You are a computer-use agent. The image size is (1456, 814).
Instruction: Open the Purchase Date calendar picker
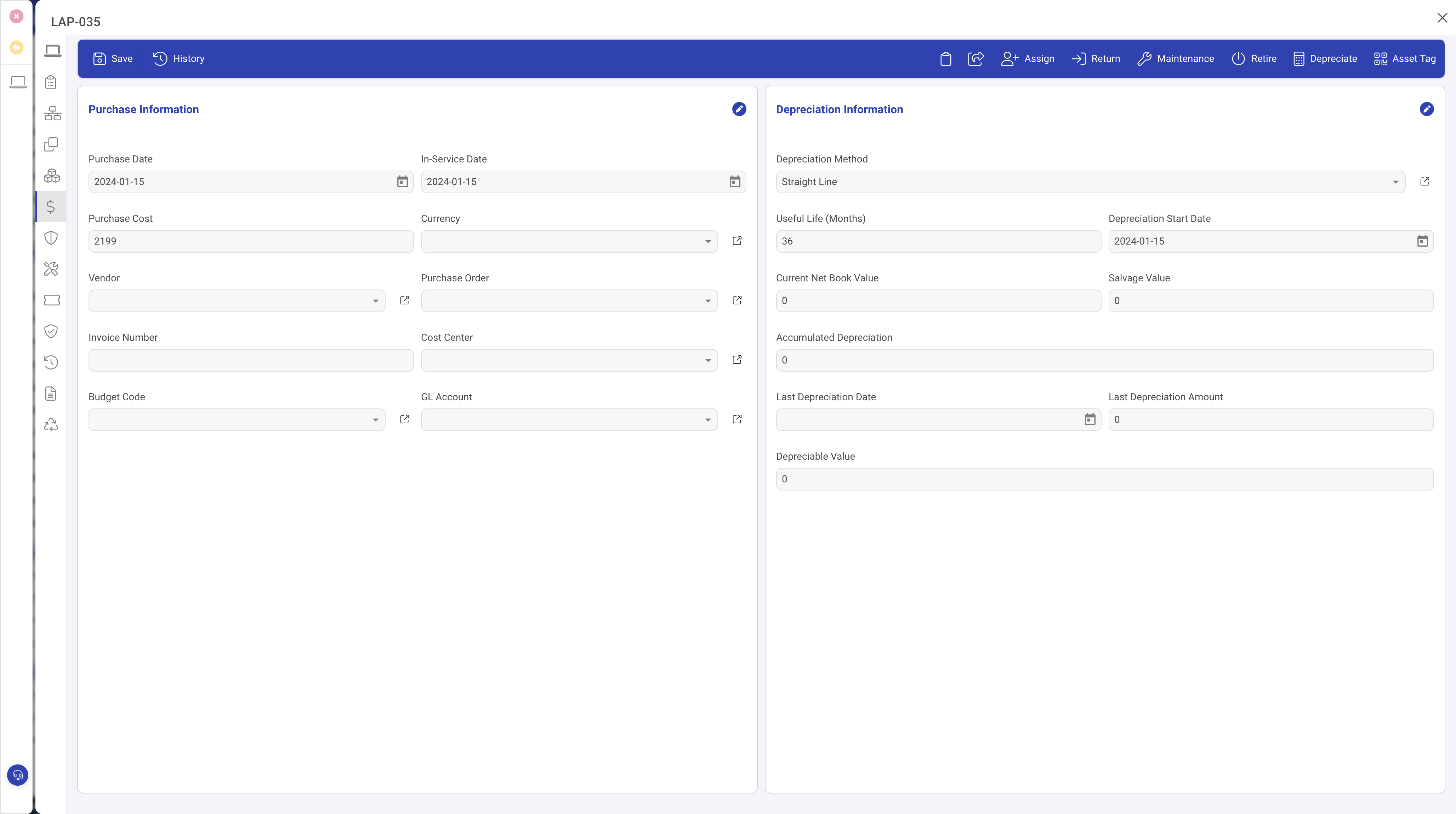402,181
